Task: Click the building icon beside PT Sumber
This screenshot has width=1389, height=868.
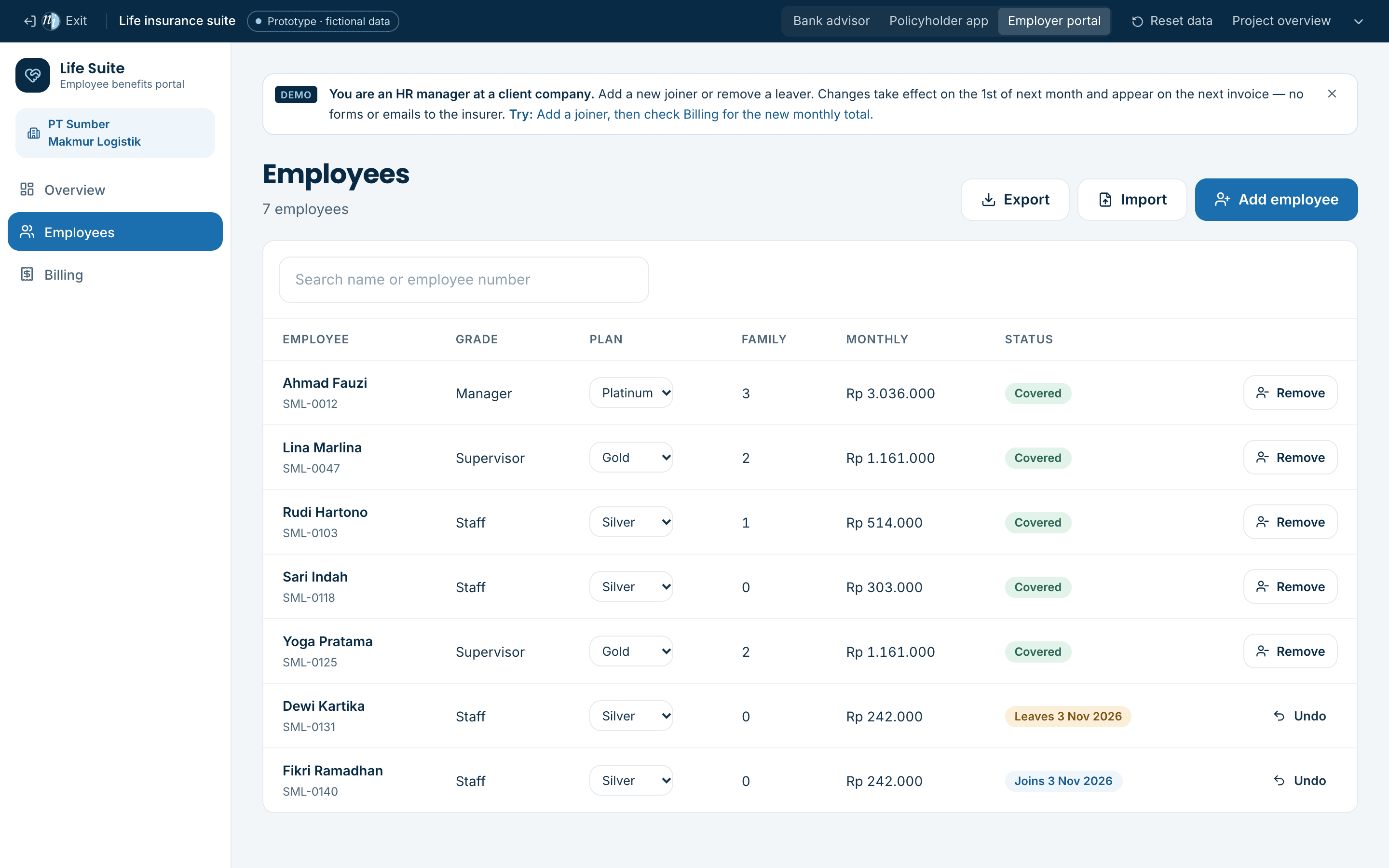Action: 34,133
